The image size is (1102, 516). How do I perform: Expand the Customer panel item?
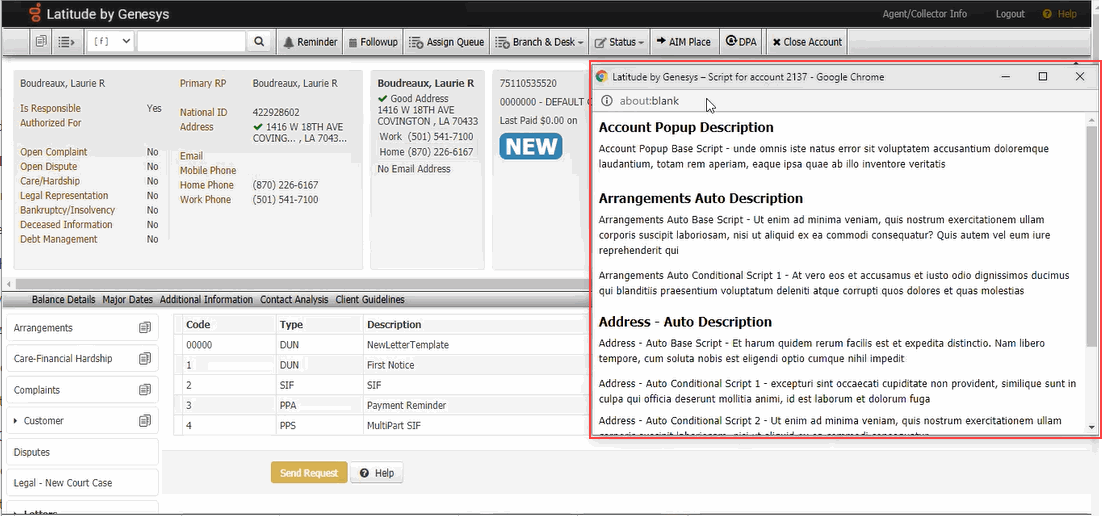click(15, 421)
